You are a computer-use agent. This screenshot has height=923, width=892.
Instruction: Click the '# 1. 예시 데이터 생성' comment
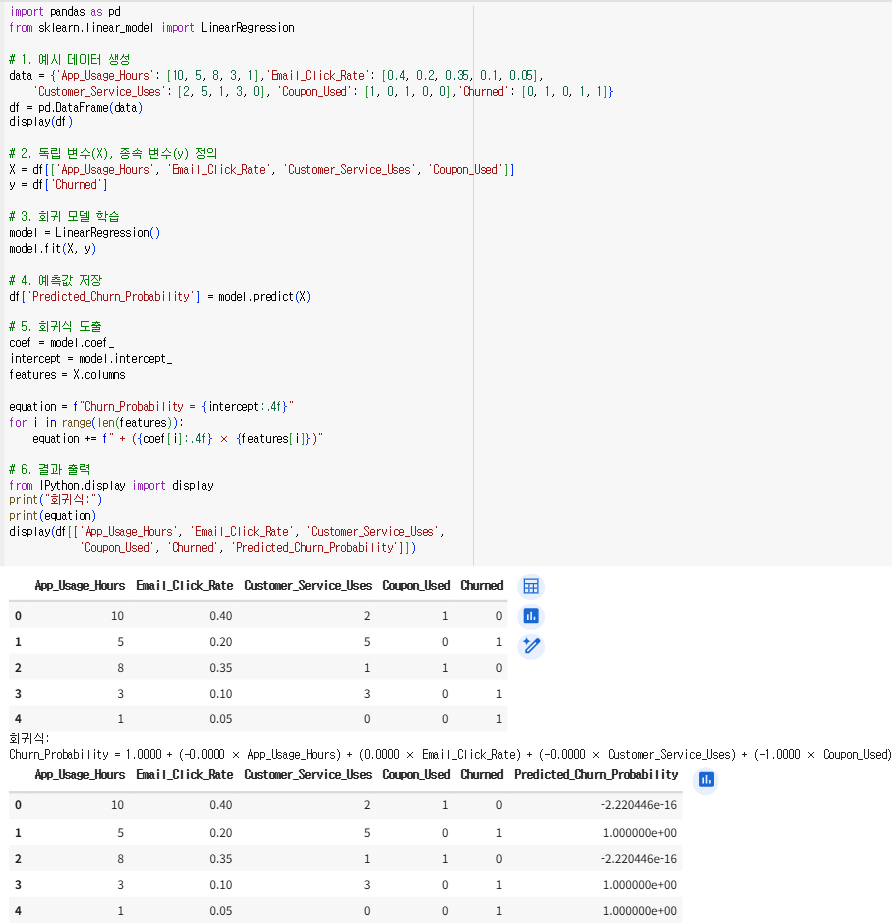point(69,59)
